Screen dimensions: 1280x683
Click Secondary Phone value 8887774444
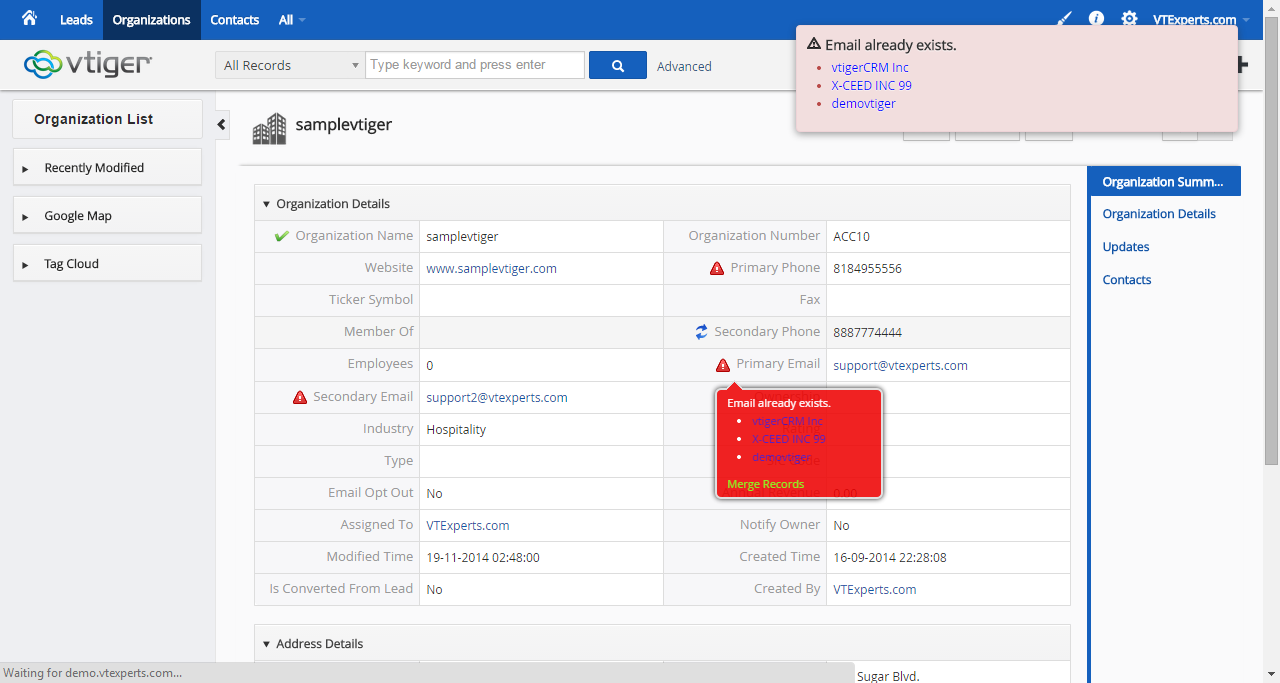click(x=867, y=332)
